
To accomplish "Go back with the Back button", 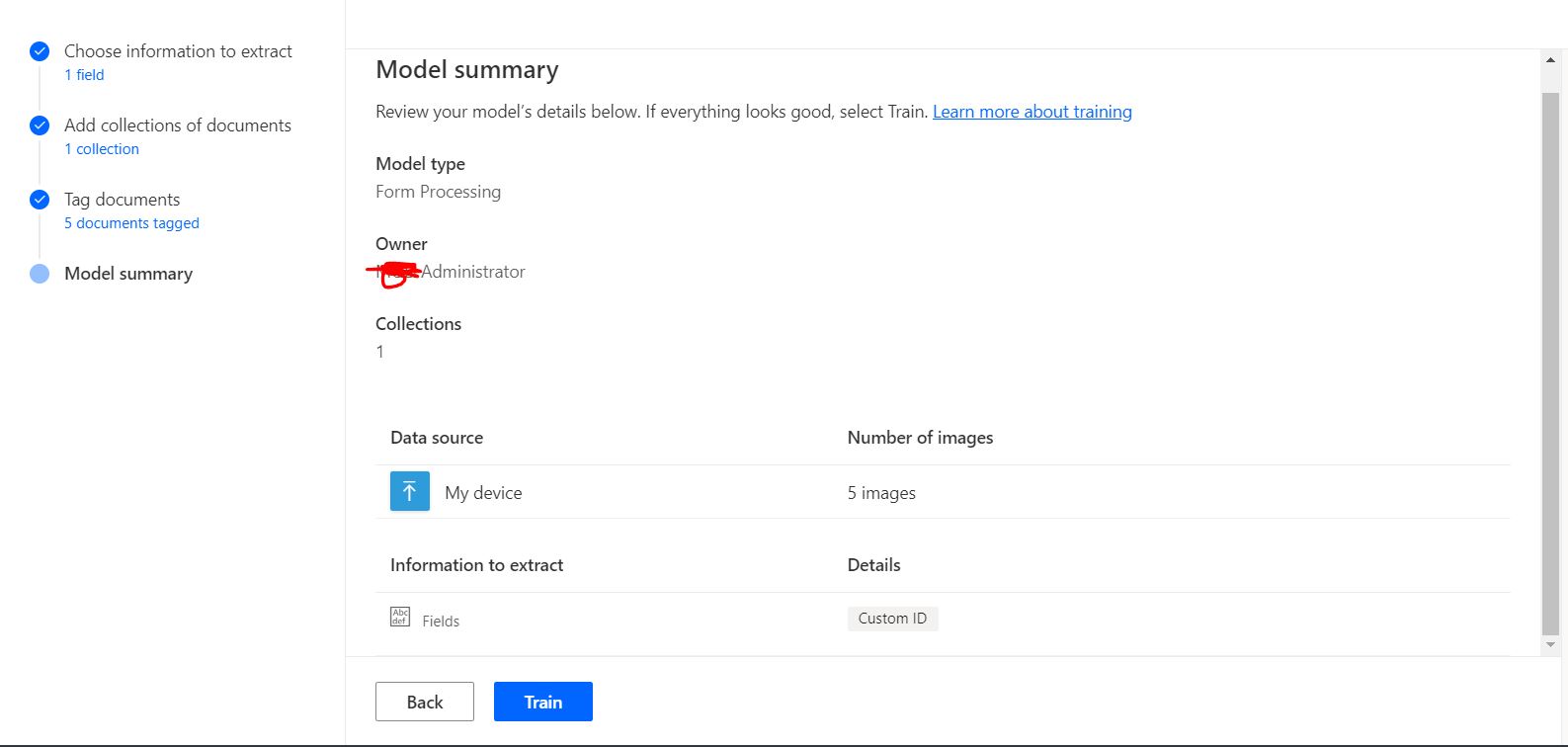I will coord(425,702).
